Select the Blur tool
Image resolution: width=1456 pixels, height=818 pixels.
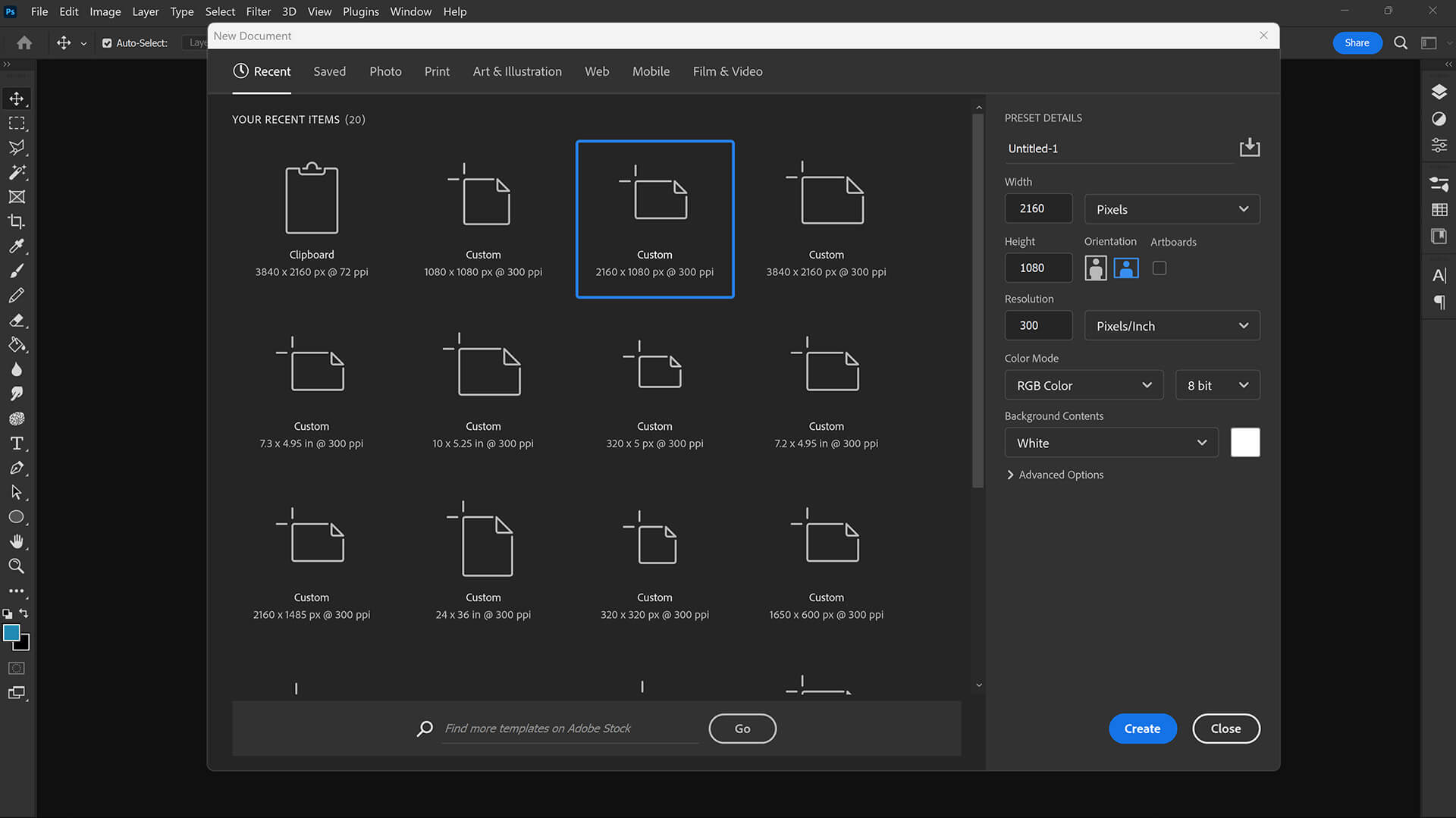click(17, 369)
